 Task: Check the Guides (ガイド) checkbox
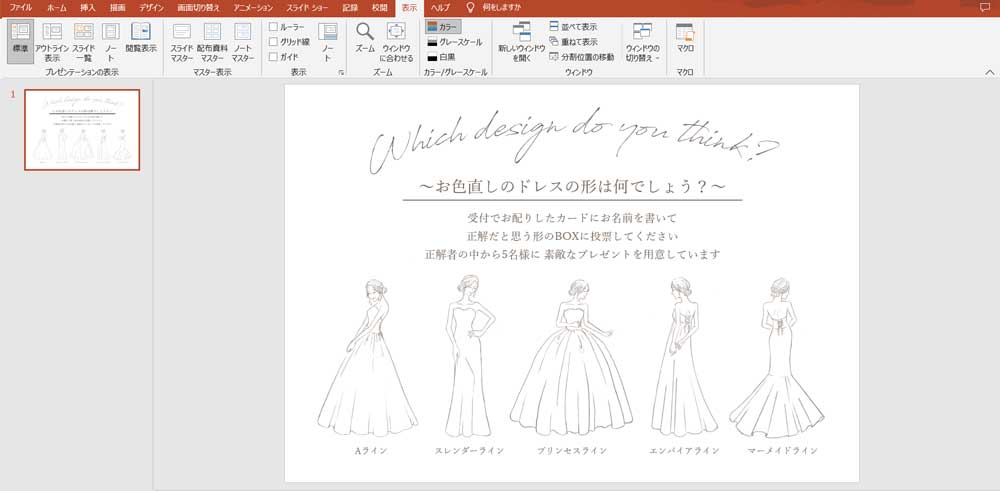click(x=274, y=57)
